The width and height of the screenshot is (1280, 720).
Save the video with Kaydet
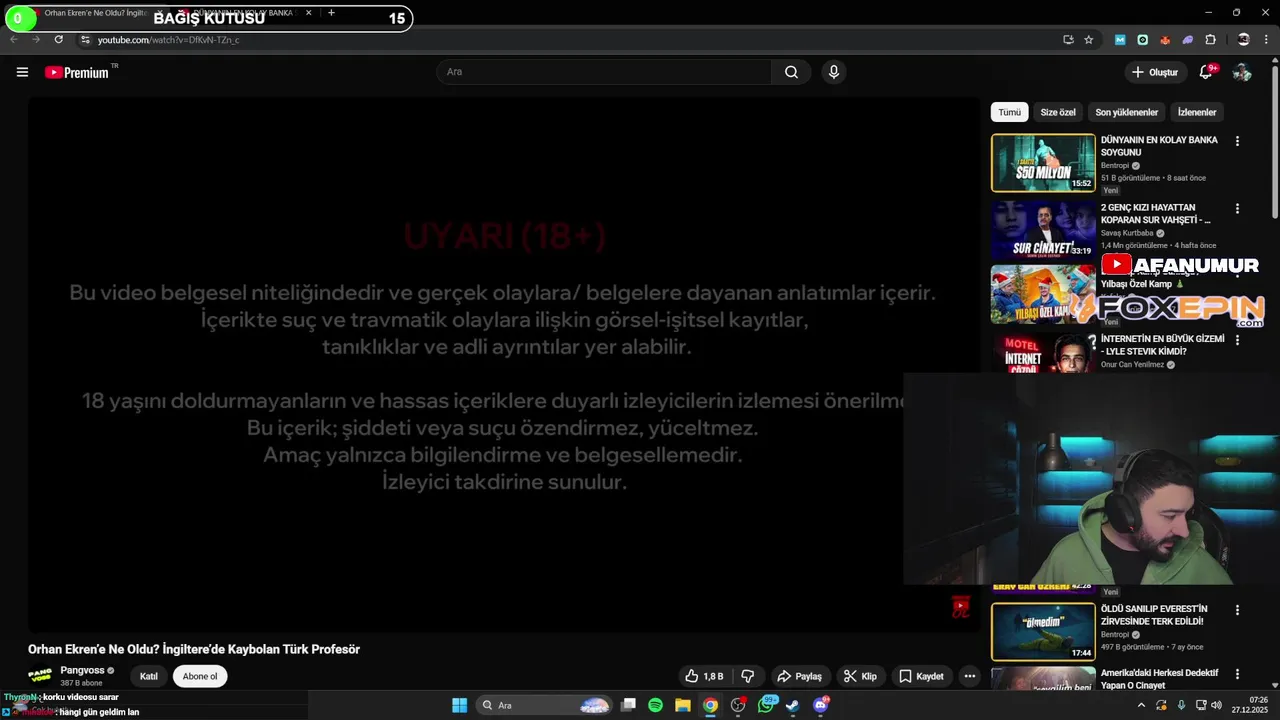coord(921,676)
